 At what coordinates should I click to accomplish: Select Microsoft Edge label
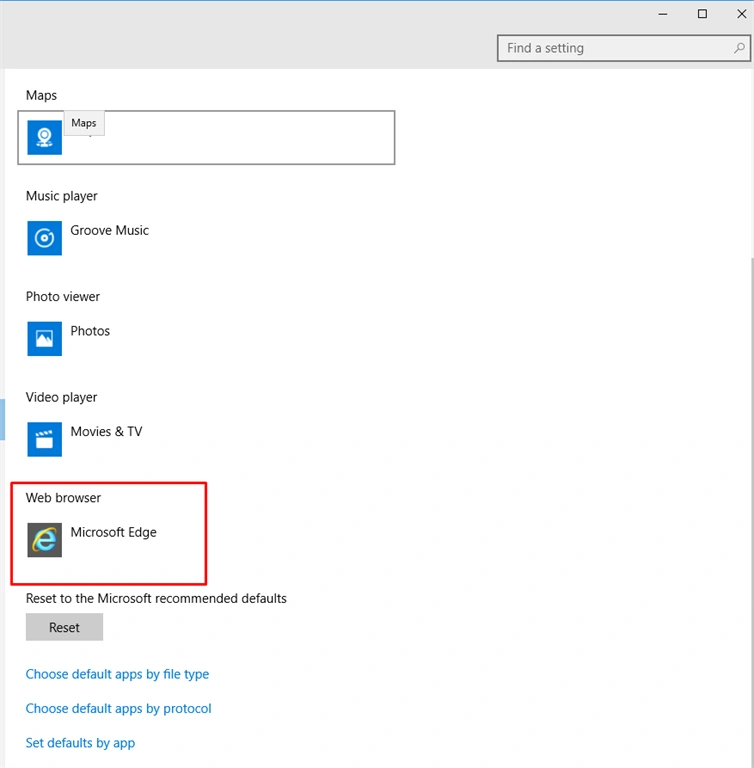point(114,532)
